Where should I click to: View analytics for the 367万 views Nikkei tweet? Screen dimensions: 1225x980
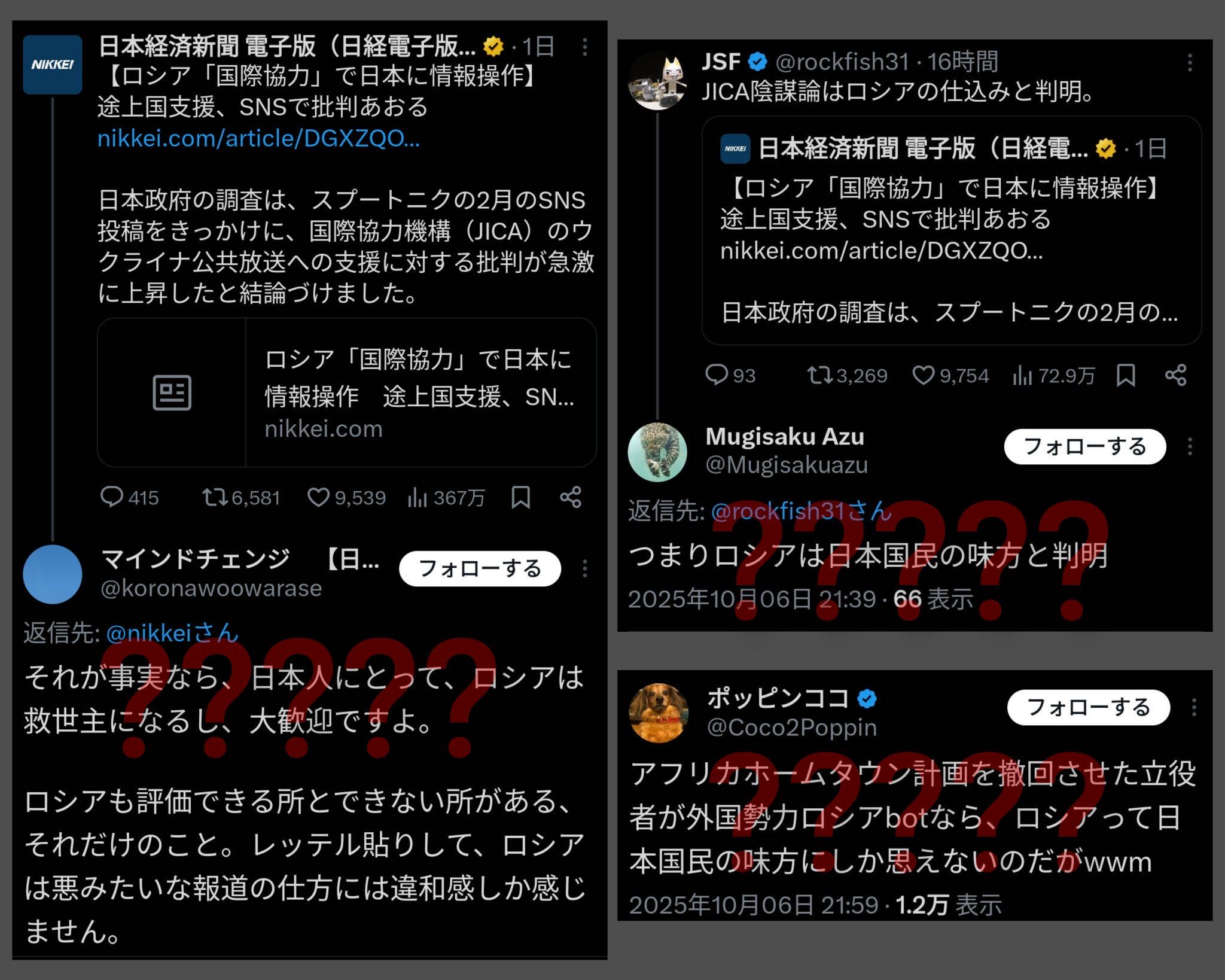(446, 498)
